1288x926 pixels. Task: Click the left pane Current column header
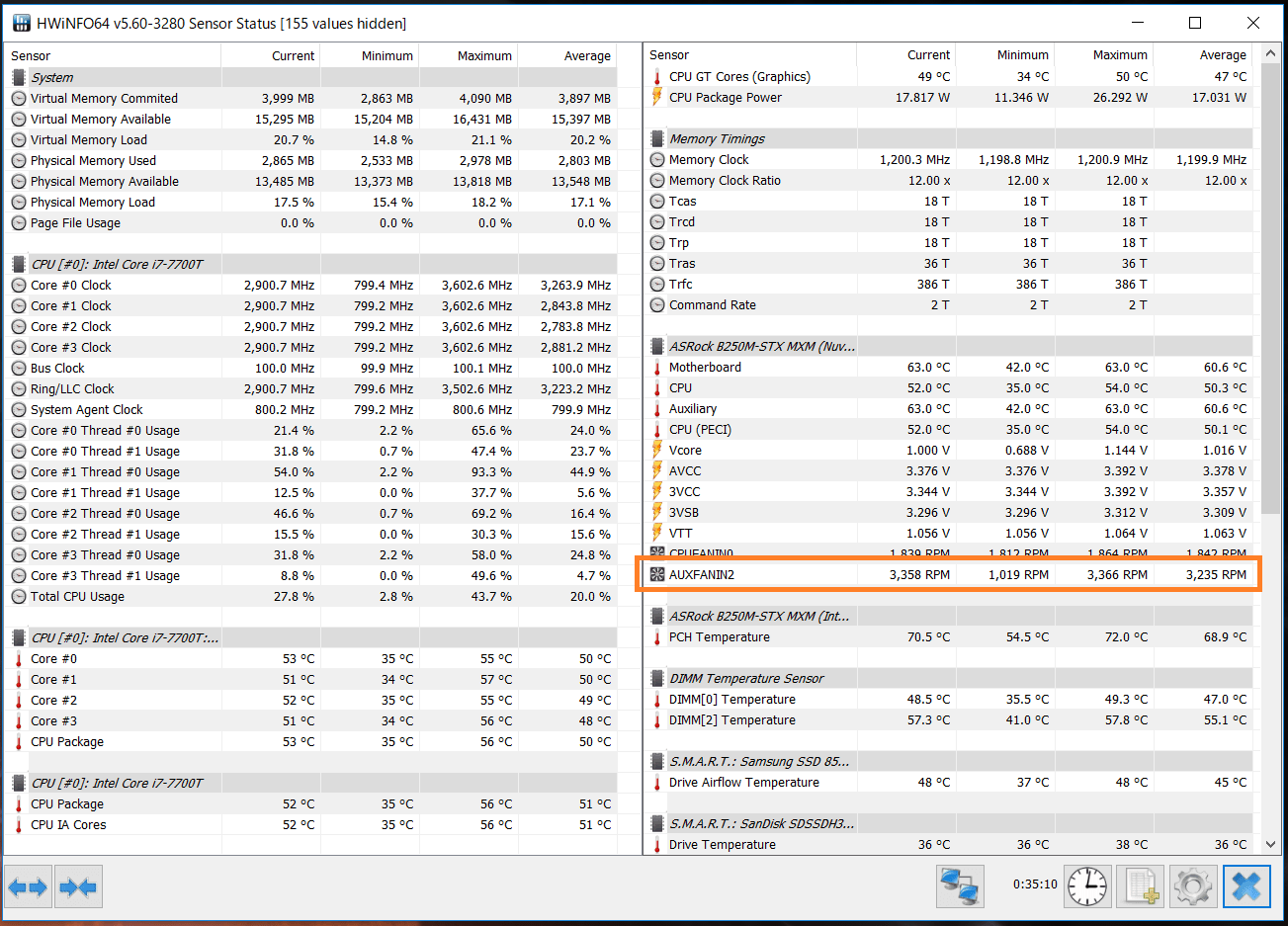pos(271,55)
